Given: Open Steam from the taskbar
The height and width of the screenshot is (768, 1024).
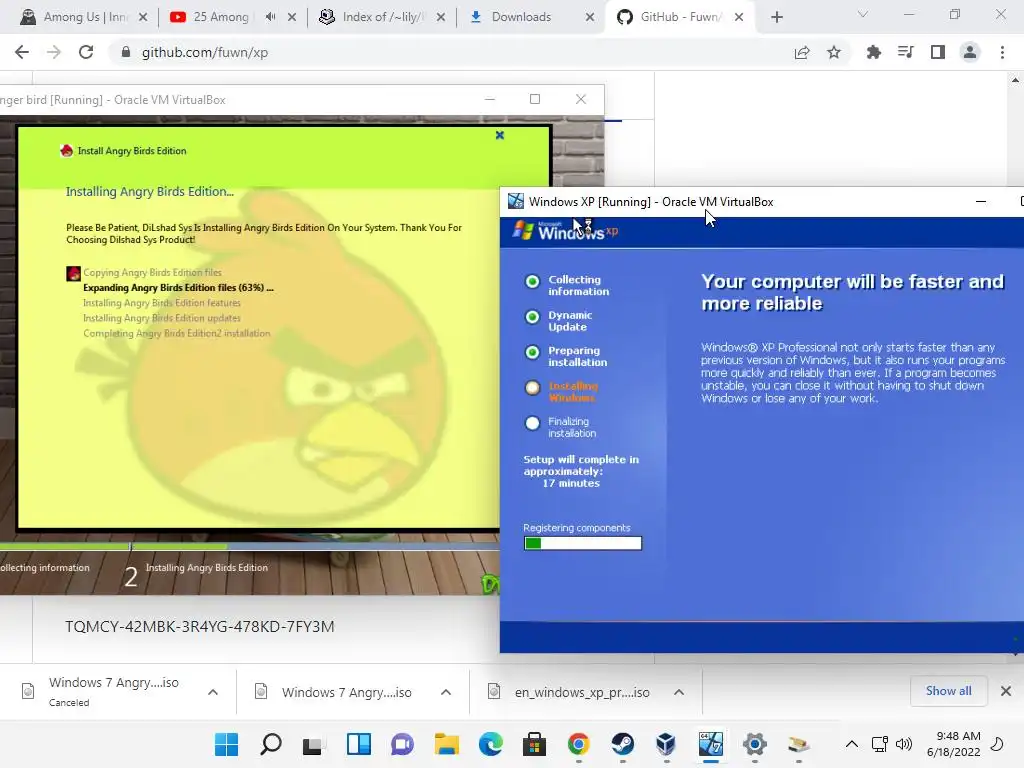Looking at the screenshot, I should 622,744.
